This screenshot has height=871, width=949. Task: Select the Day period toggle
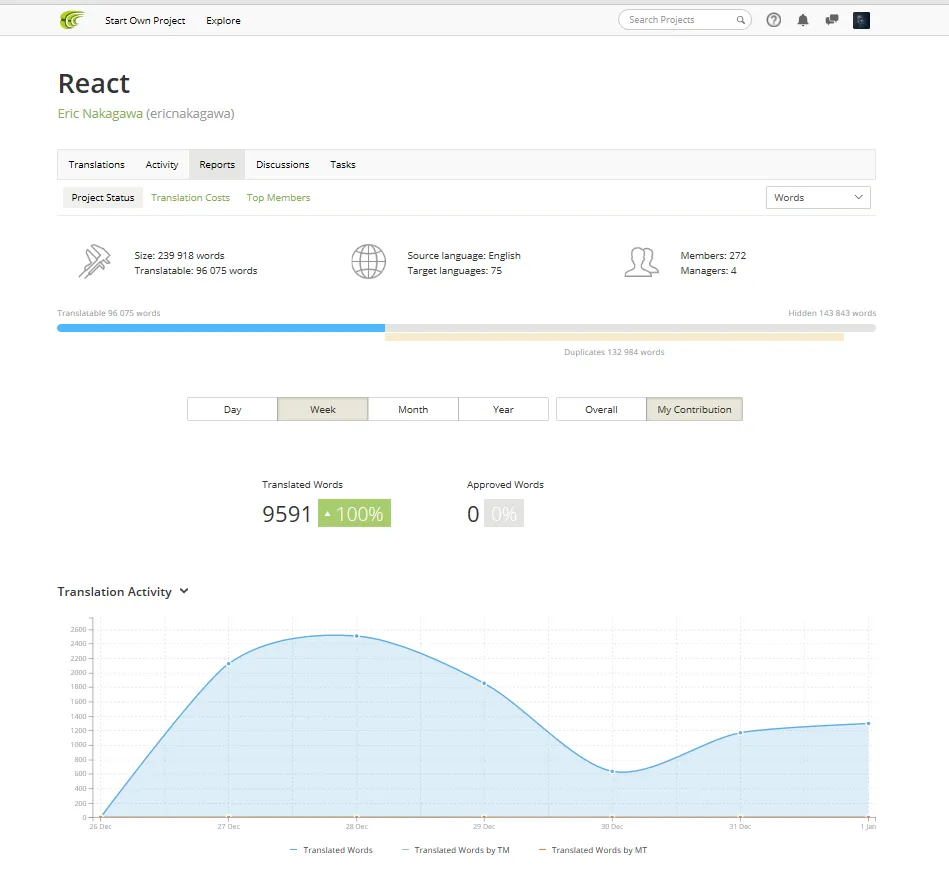[232, 410]
